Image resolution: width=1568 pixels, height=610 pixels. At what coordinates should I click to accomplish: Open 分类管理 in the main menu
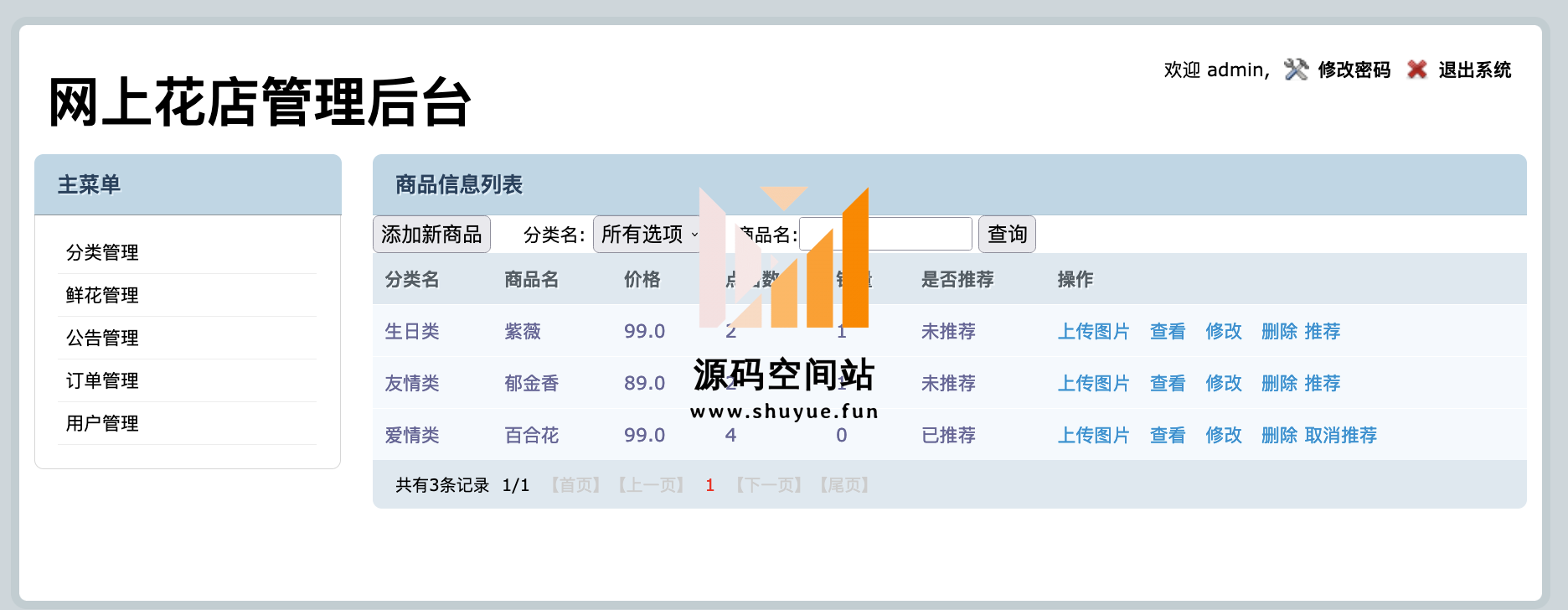(x=102, y=252)
